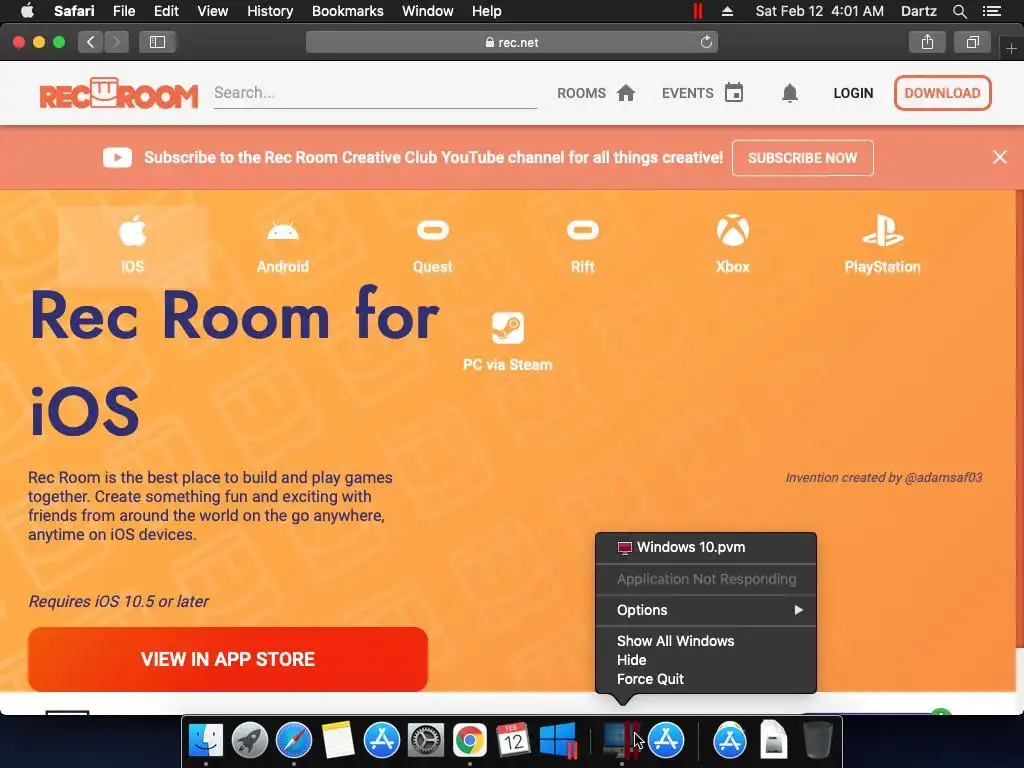
Task: Select the Android platform icon
Action: 283,244
